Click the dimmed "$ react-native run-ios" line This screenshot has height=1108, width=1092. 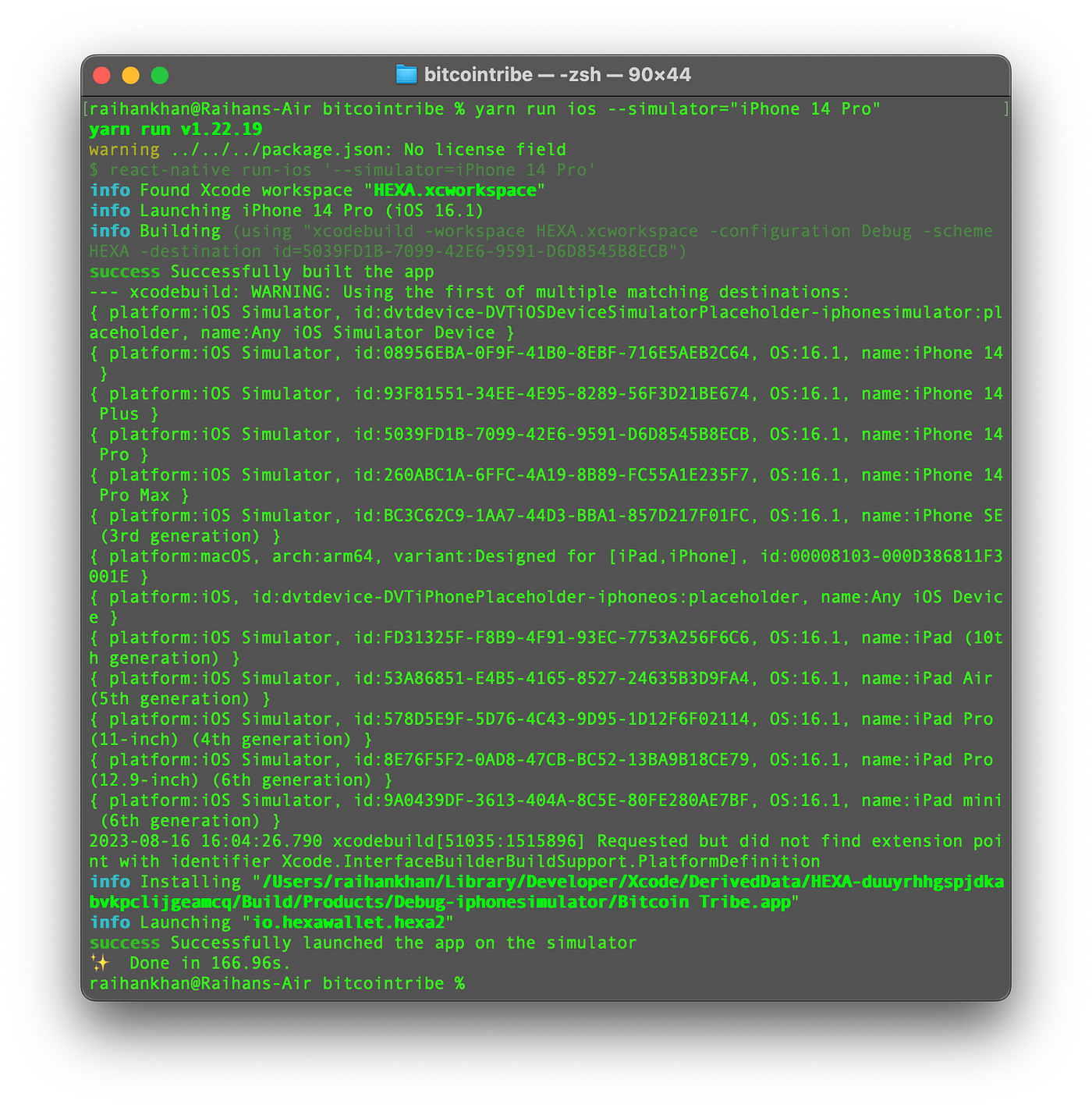click(x=342, y=170)
